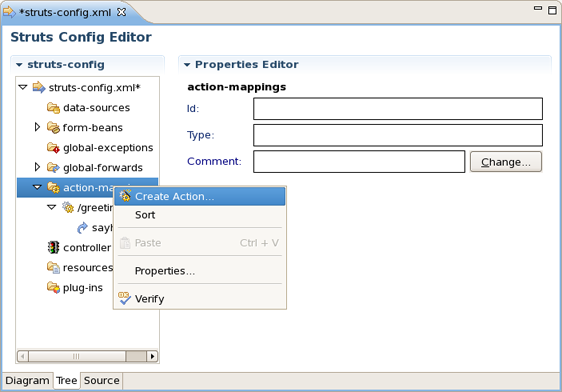
Task: Switch to the Source tab
Action: 102,381
